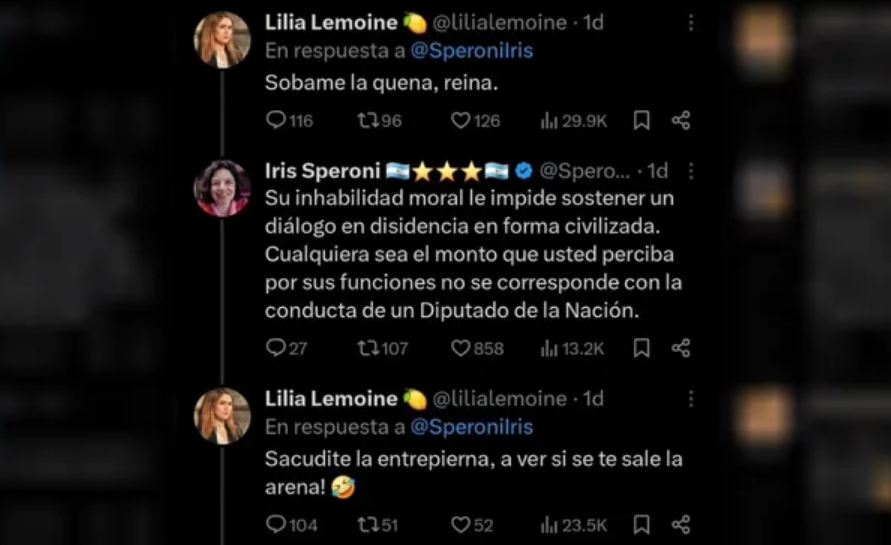The width and height of the screenshot is (891, 545).
Task: Open @SperoniIris mention in first tweet
Action: click(x=471, y=51)
